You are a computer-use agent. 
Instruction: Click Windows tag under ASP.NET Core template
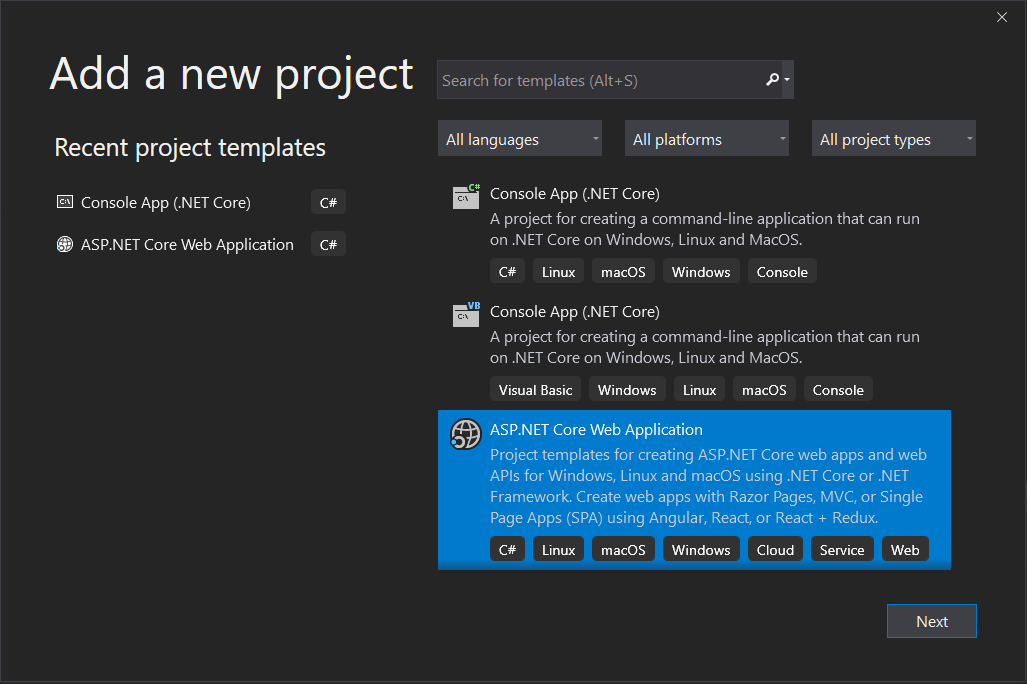pyautogui.click(x=701, y=550)
